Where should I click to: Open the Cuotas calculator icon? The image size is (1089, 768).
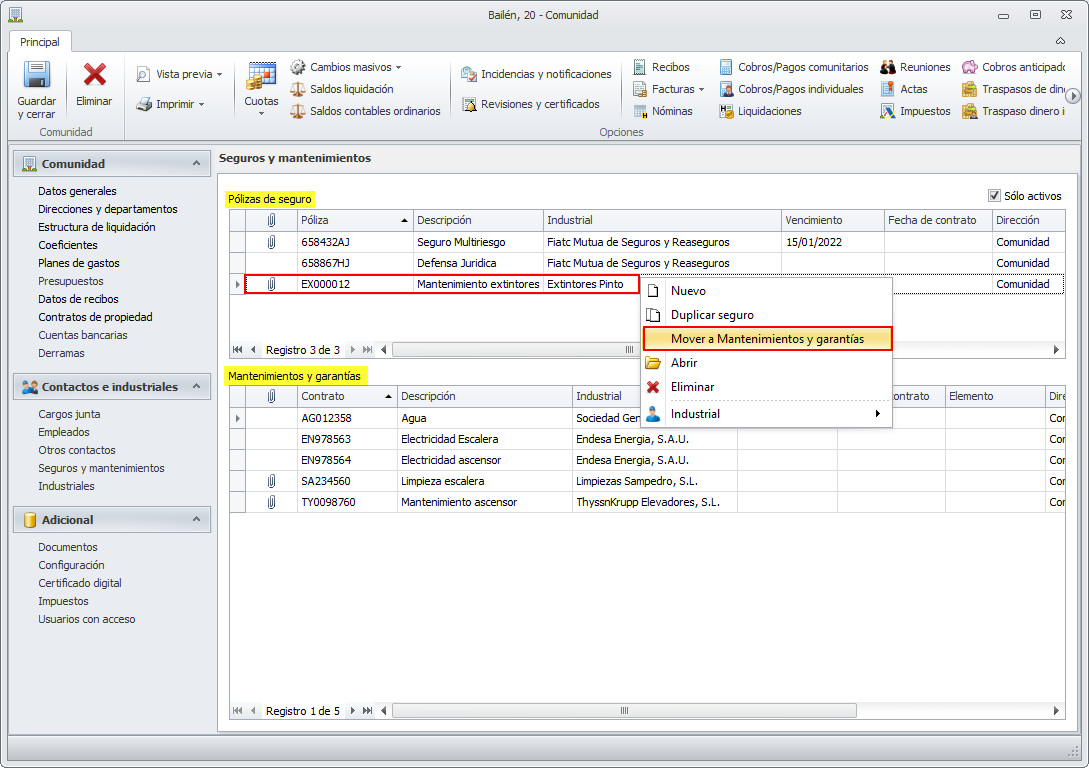click(x=261, y=77)
